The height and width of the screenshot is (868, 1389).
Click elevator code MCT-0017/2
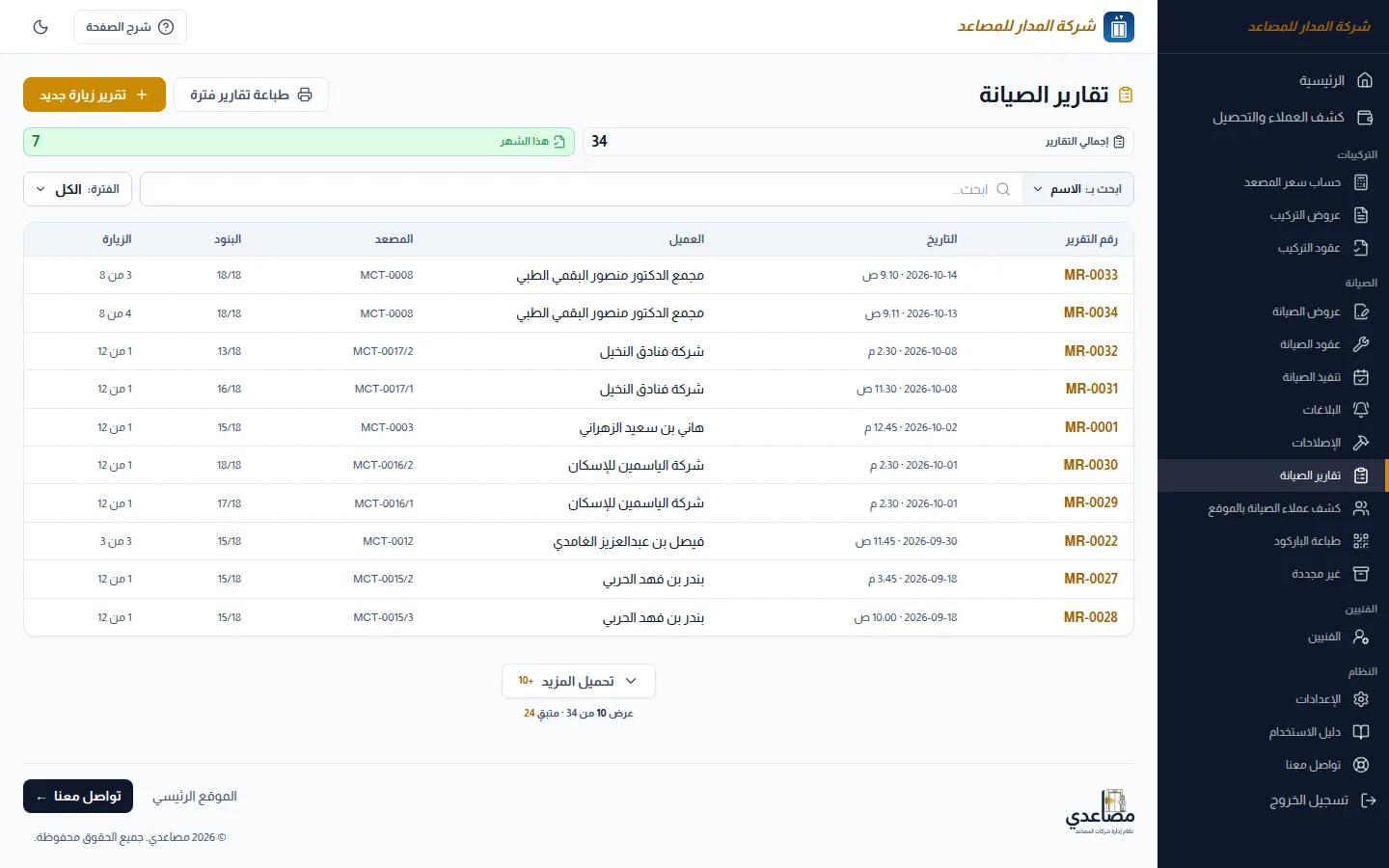[x=383, y=351]
